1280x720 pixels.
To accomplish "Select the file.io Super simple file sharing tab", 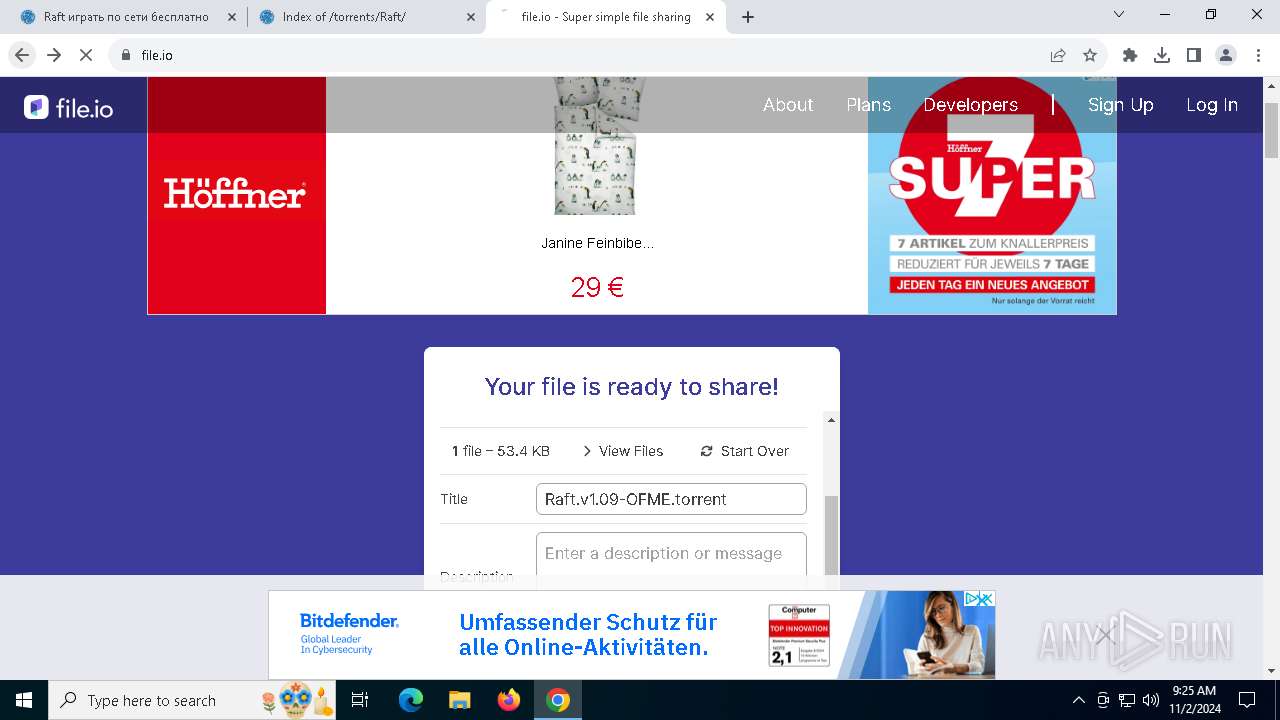I will pyautogui.click(x=606, y=17).
